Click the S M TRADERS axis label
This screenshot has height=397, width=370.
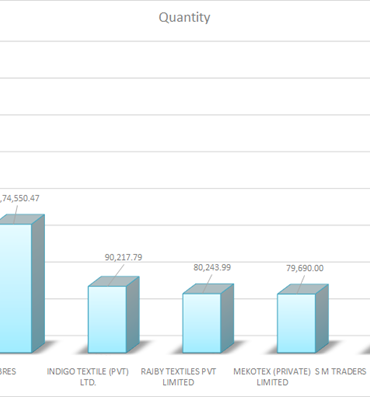(x=340, y=371)
